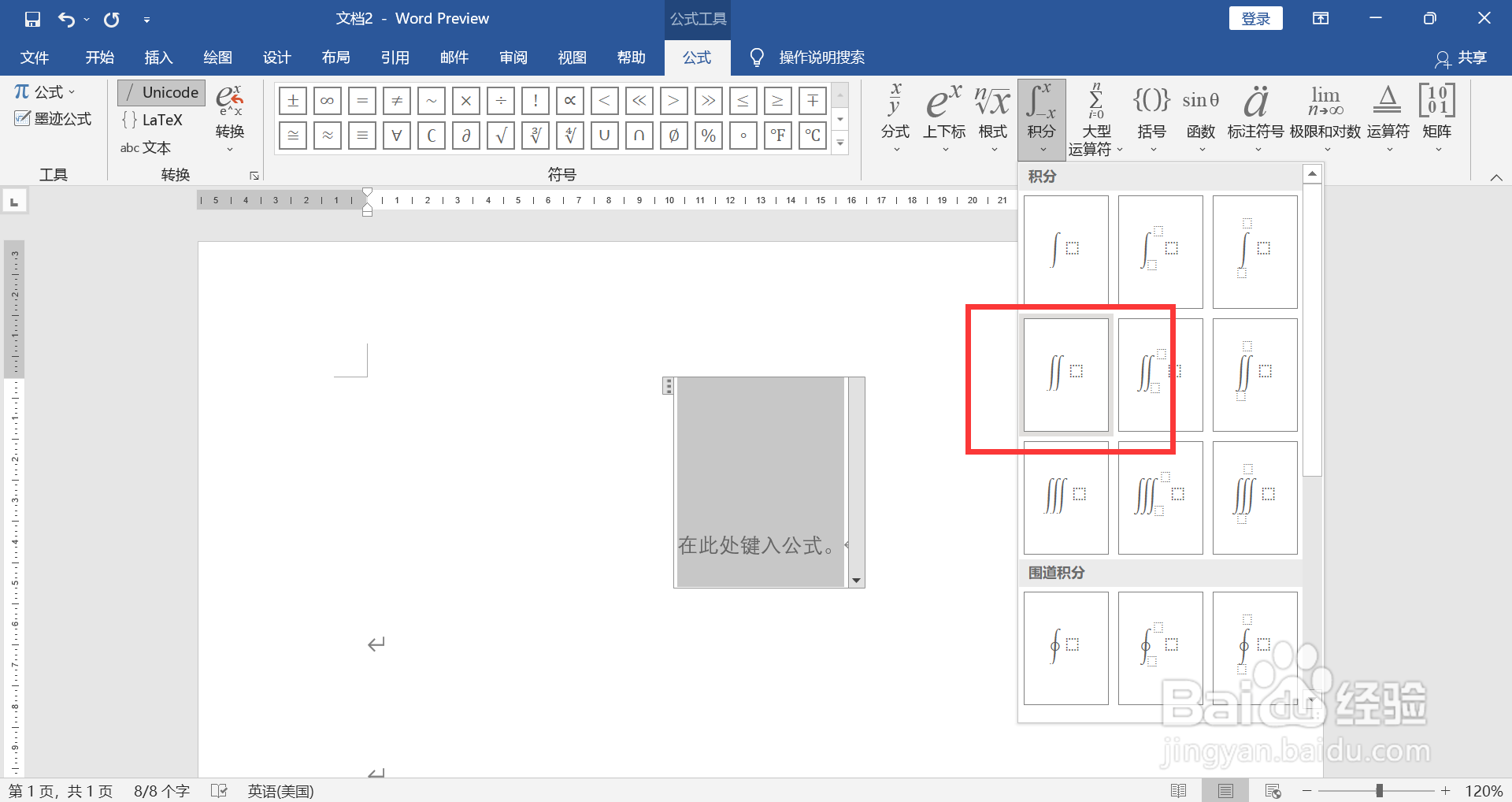This screenshot has height=802, width=1512.
Task: Switch to the 插入 ribbon tab
Action: (x=158, y=57)
